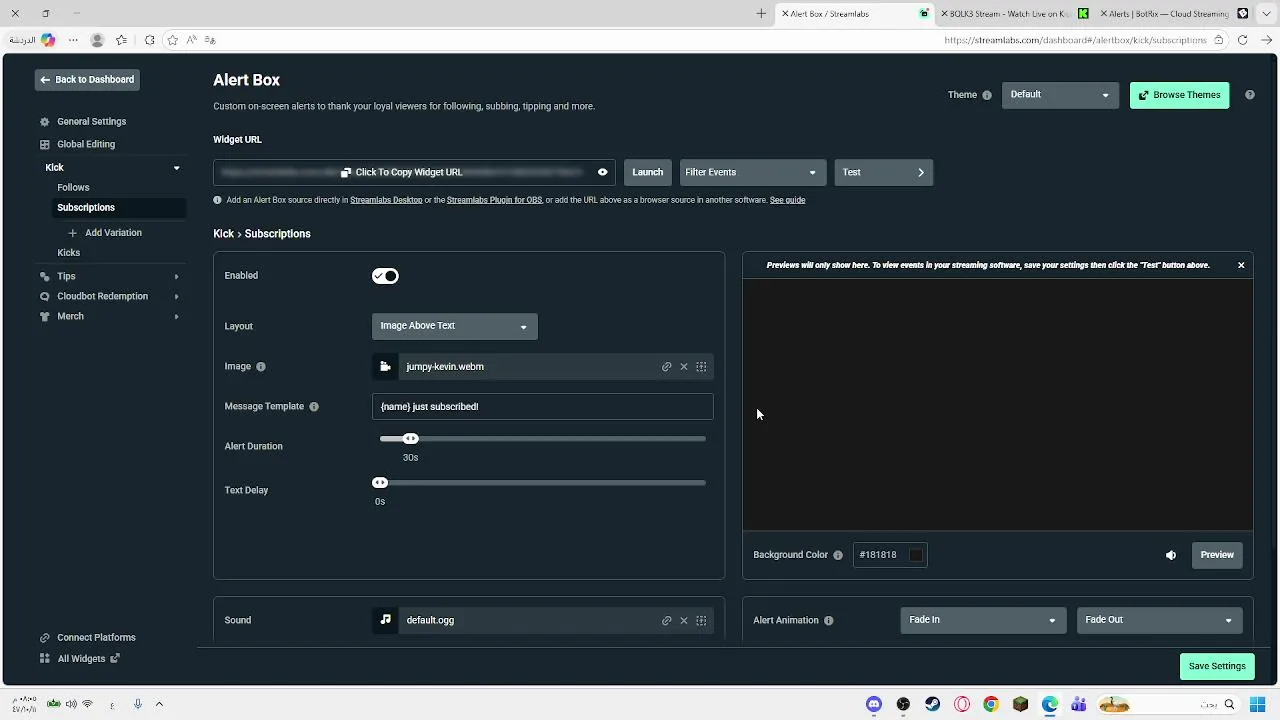Open the Fade Out animation dropdown
The width and height of the screenshot is (1280, 720).
click(x=1160, y=620)
